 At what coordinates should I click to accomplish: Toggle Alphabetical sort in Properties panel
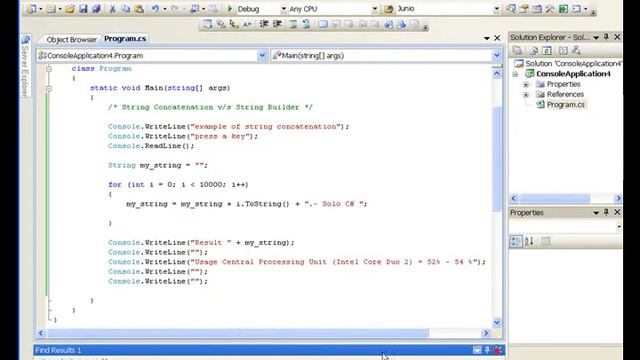tap(529, 241)
